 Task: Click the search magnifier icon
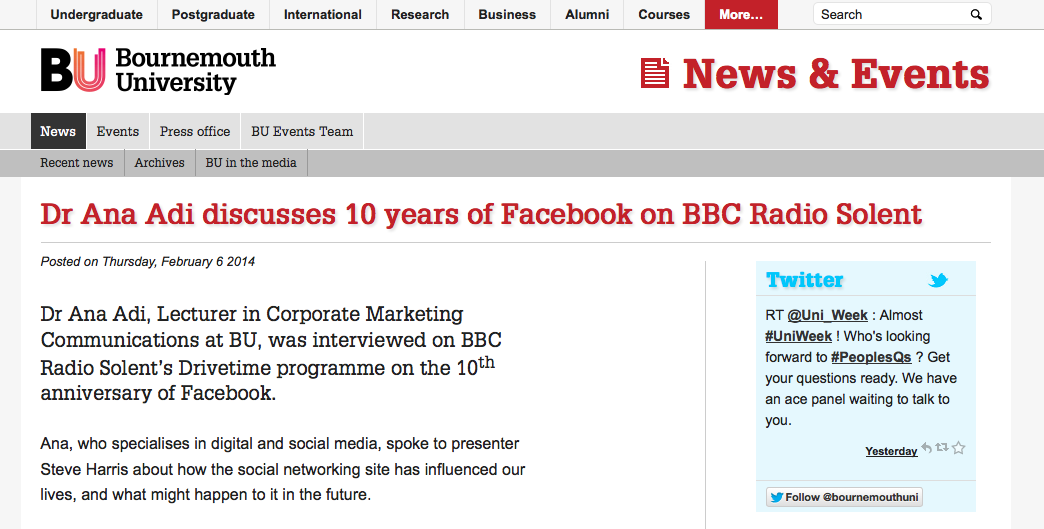[x=976, y=15]
